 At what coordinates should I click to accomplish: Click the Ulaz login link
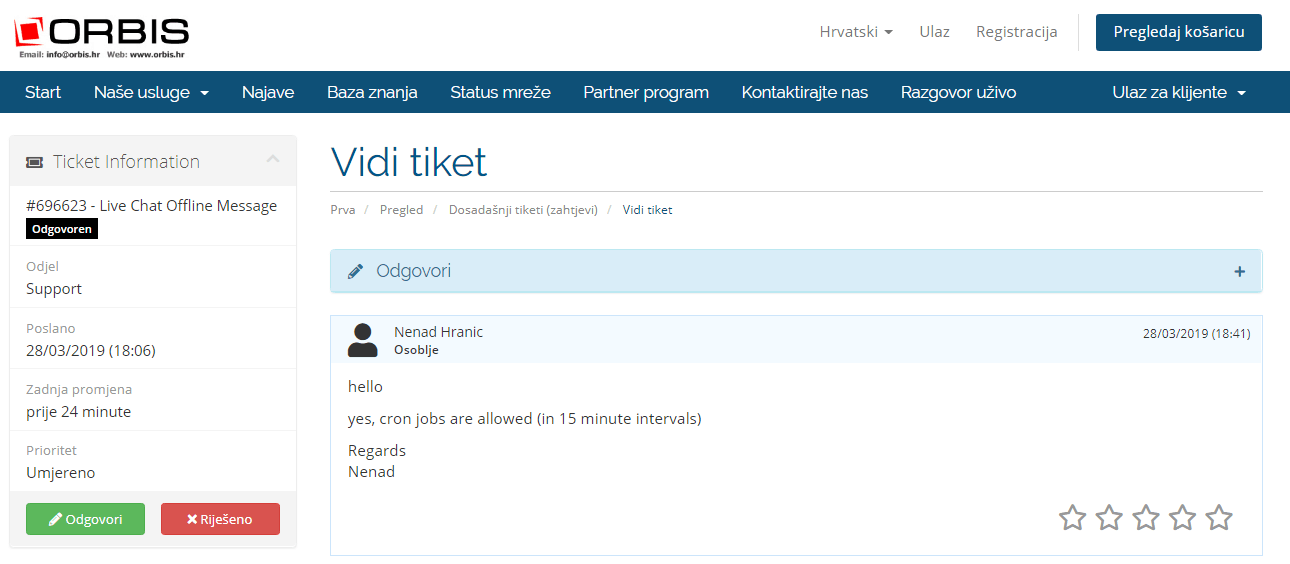pos(935,32)
